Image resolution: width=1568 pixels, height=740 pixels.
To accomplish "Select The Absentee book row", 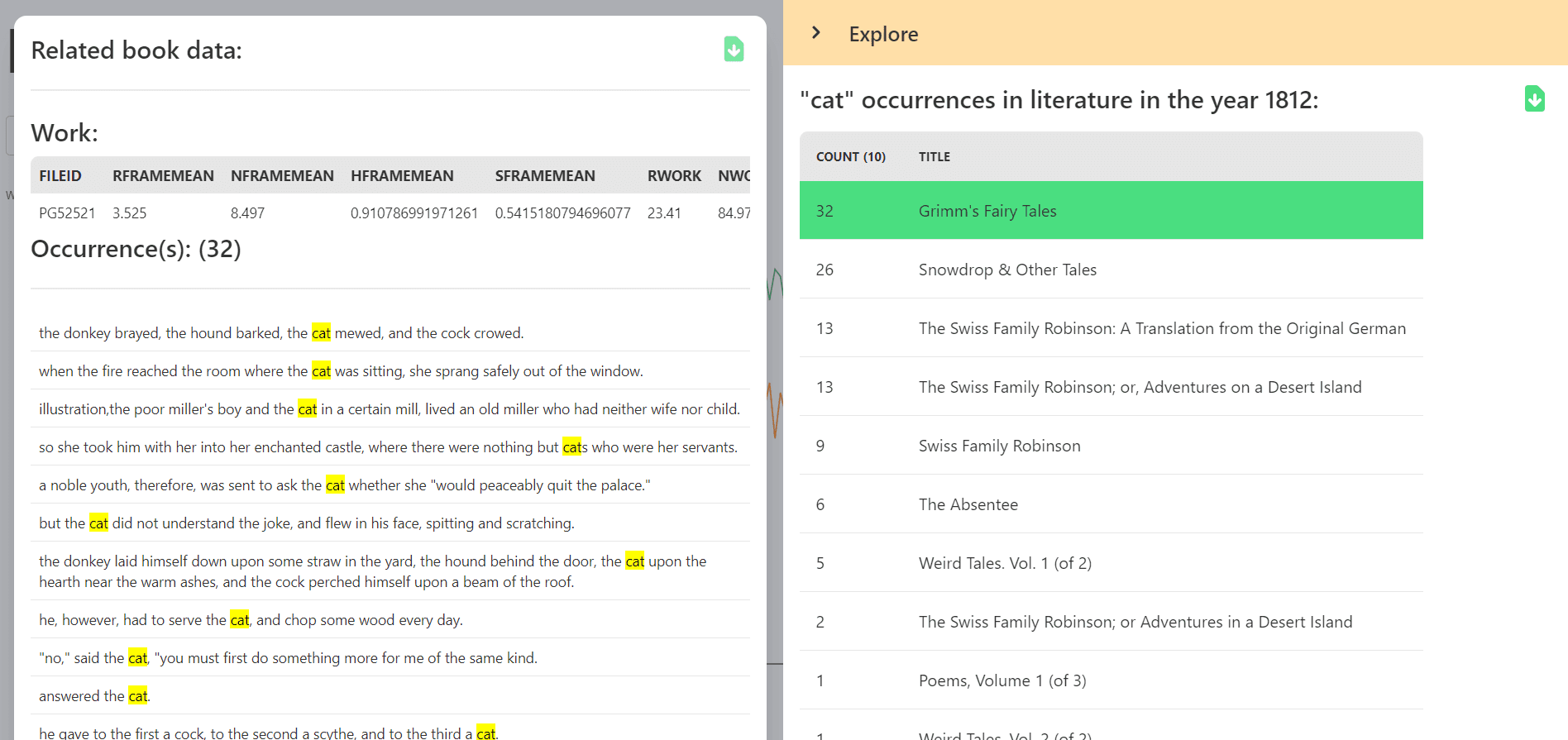I will pos(968,504).
